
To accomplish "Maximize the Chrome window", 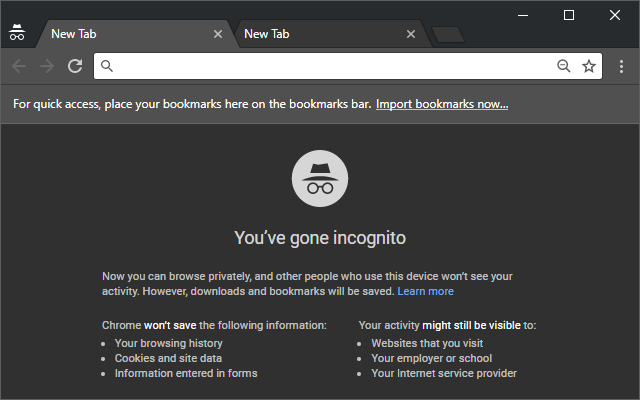I will coord(569,16).
